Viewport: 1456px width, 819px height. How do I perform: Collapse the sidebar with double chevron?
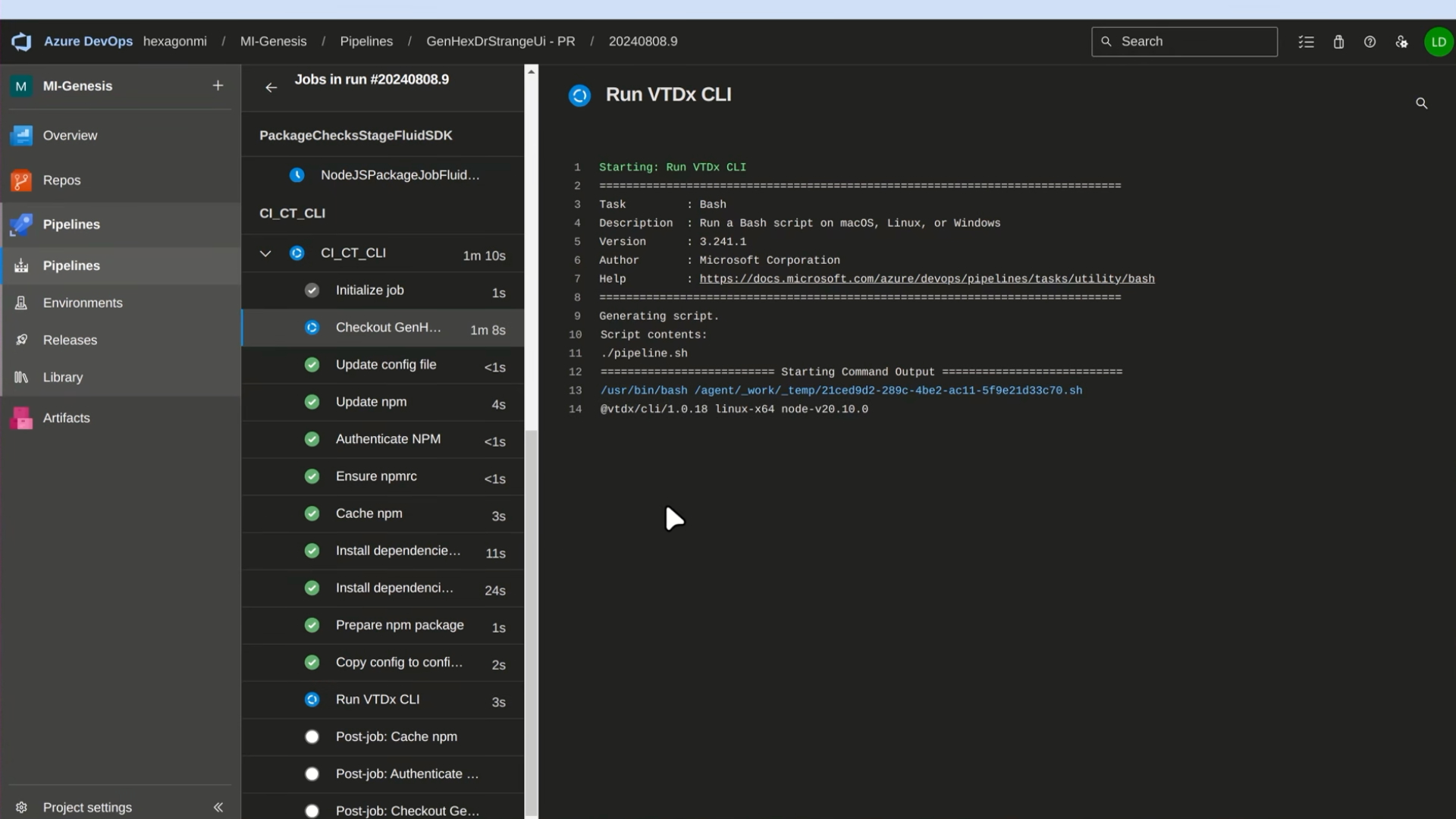(218, 807)
